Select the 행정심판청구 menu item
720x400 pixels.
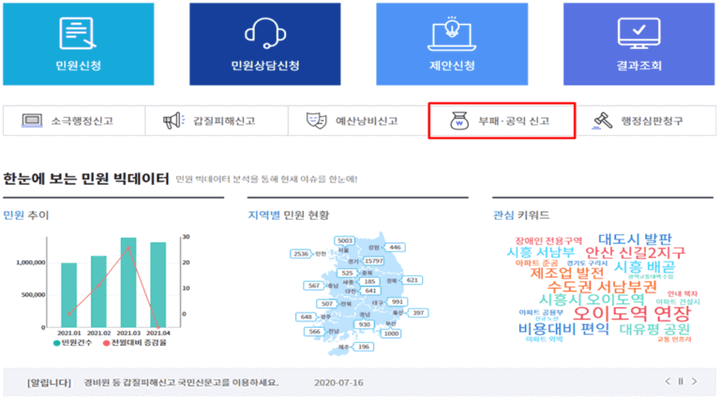click(646, 121)
